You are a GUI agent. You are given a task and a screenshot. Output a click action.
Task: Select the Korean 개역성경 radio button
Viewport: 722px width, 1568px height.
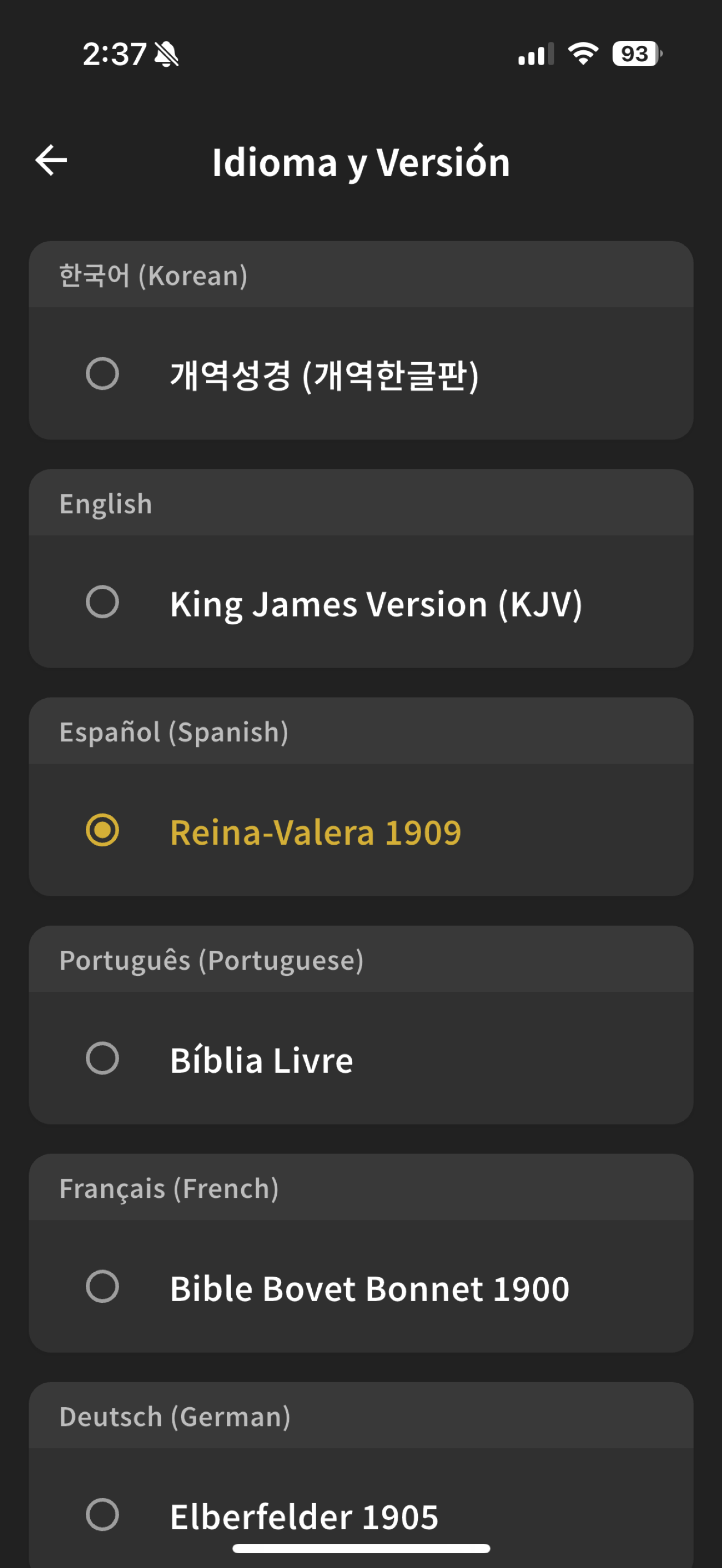[x=102, y=374]
